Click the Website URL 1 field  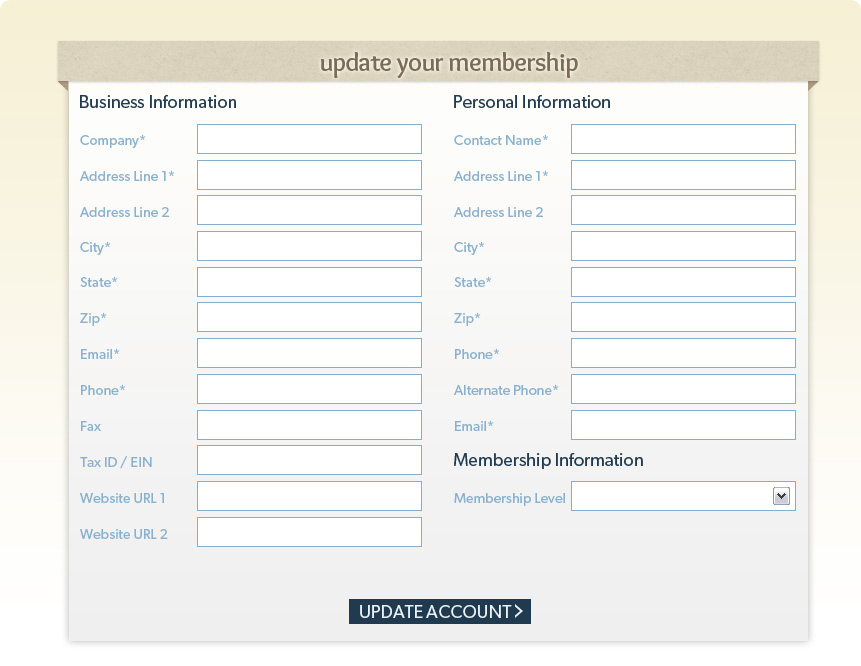(x=309, y=496)
